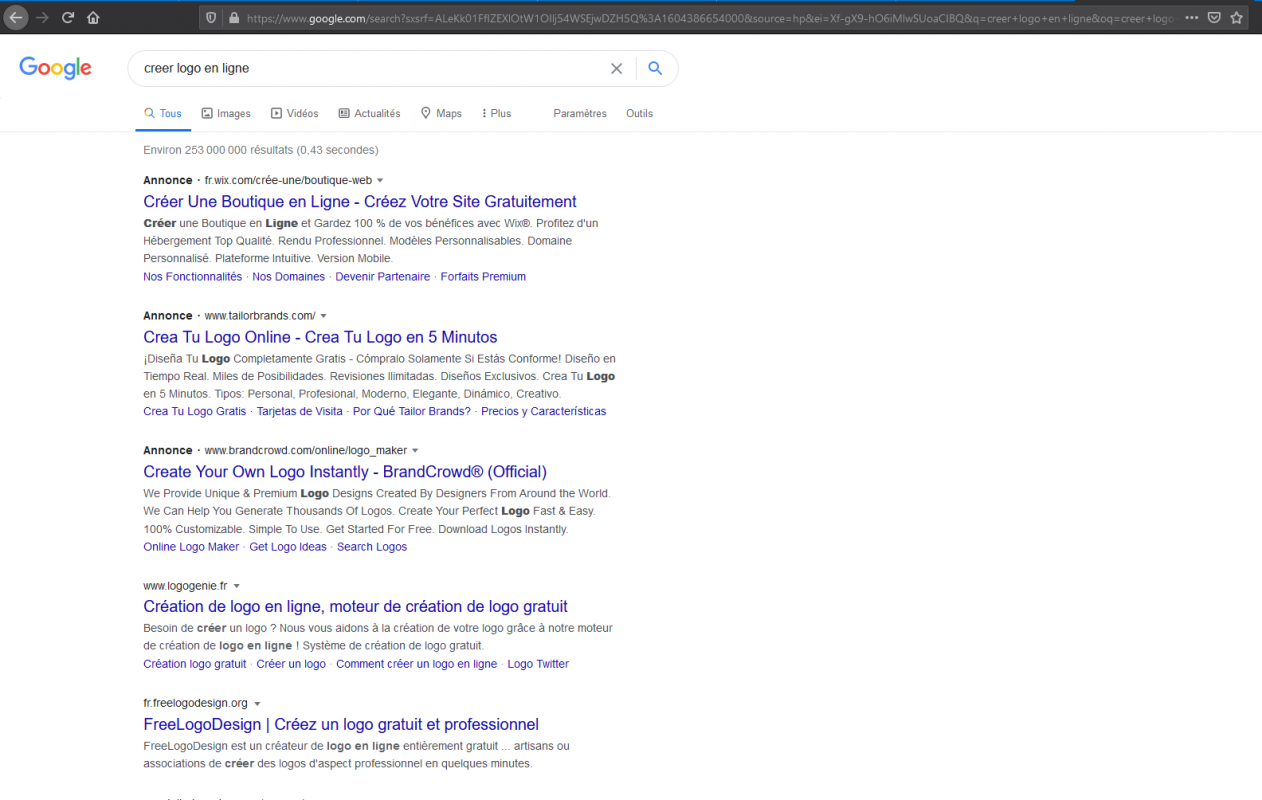Open FreeLogoDesign result title link
Viewport: 1262px width, 800px height.
pyautogui.click(x=341, y=724)
